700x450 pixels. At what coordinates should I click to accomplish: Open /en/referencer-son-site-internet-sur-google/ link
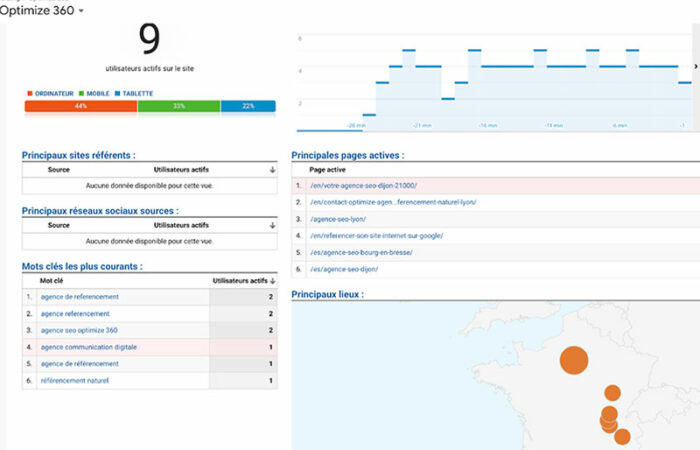point(376,235)
